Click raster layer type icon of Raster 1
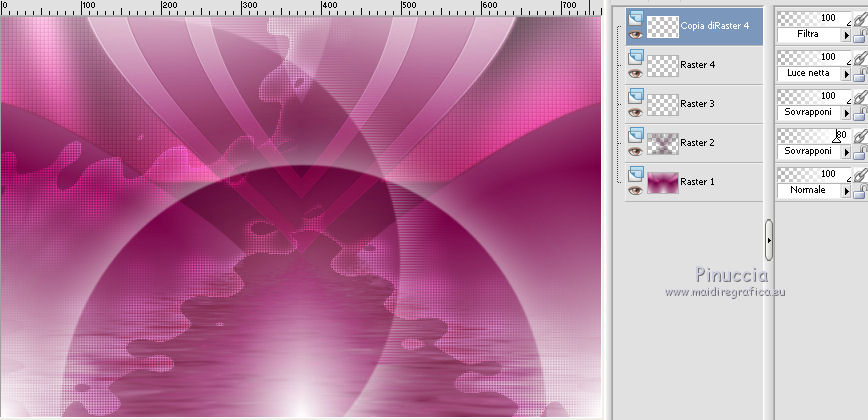Viewport: 868px width, 420px height. (636, 175)
